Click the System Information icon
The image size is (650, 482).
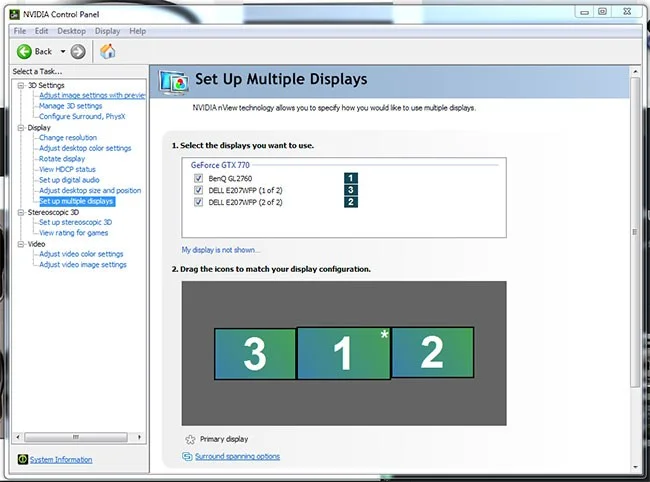click(23, 460)
